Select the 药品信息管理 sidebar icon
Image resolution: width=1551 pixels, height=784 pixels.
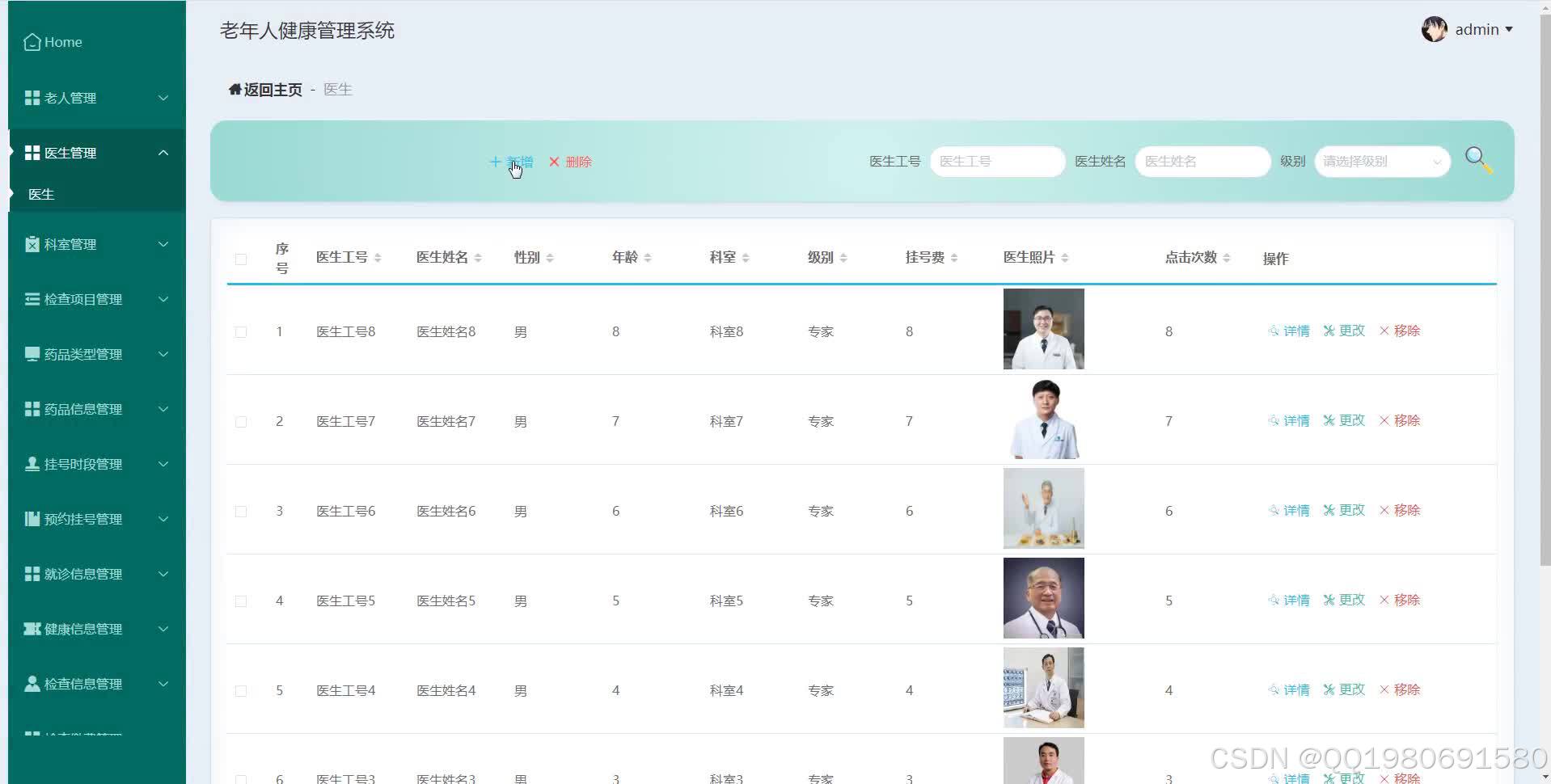32,409
